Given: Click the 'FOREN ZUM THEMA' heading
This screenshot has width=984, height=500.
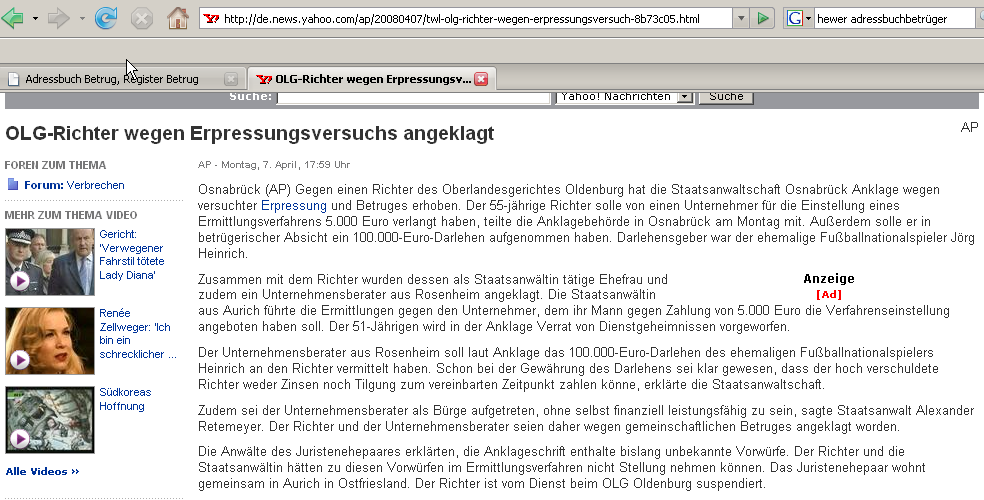Looking at the screenshot, I should coord(55,165).
